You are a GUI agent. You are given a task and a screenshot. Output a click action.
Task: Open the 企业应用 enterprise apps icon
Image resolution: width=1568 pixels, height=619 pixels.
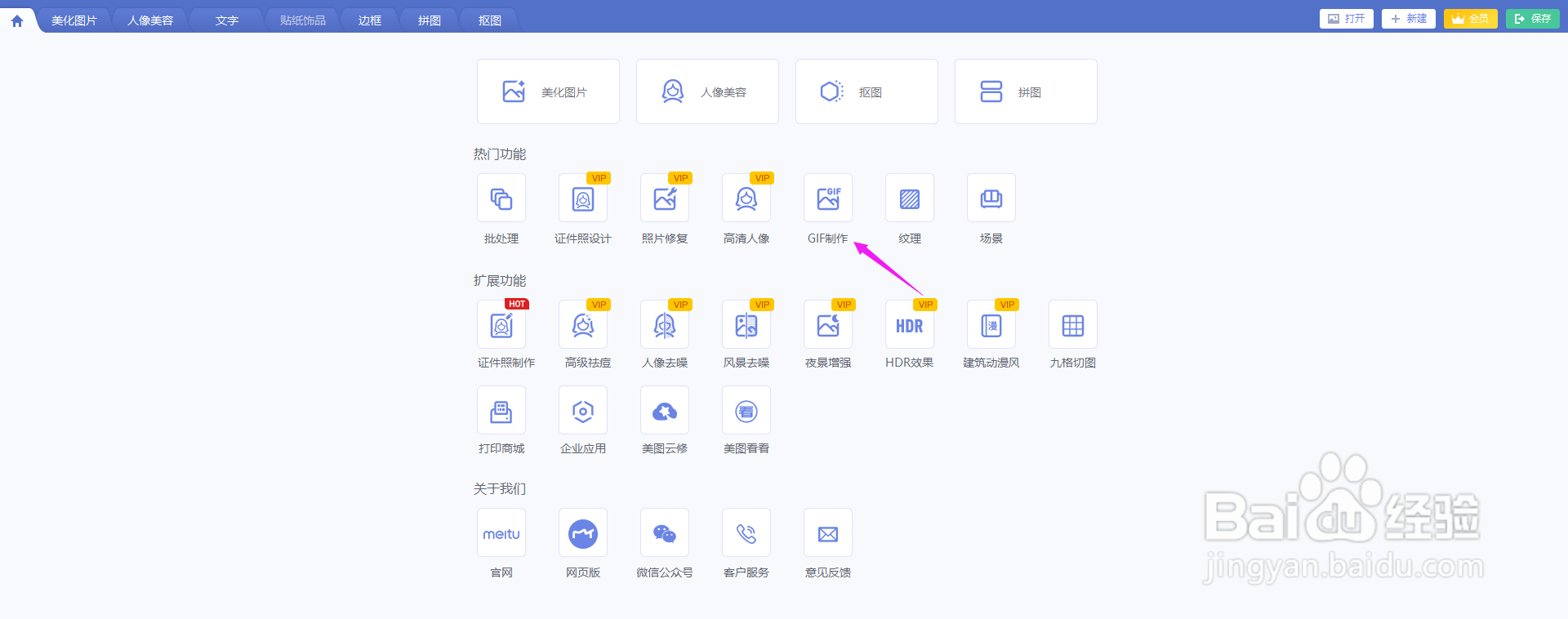[x=583, y=410]
